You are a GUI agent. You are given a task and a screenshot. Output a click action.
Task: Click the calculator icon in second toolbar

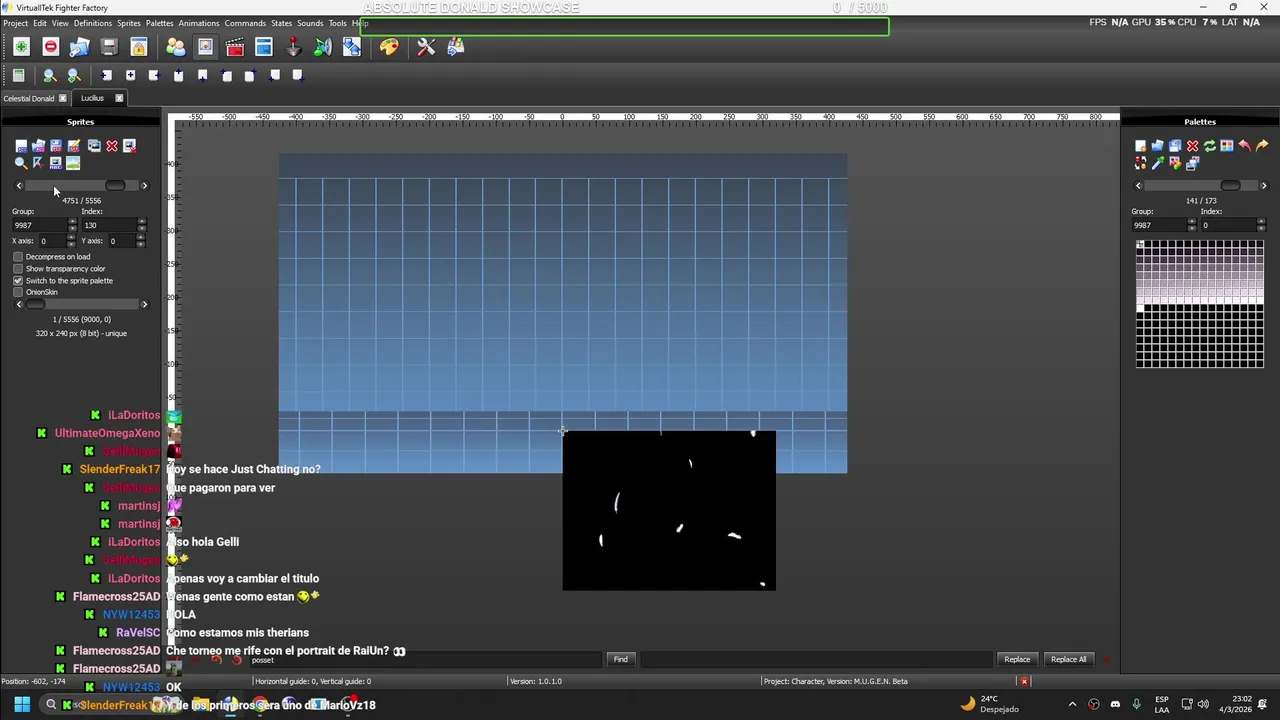coord(18,75)
